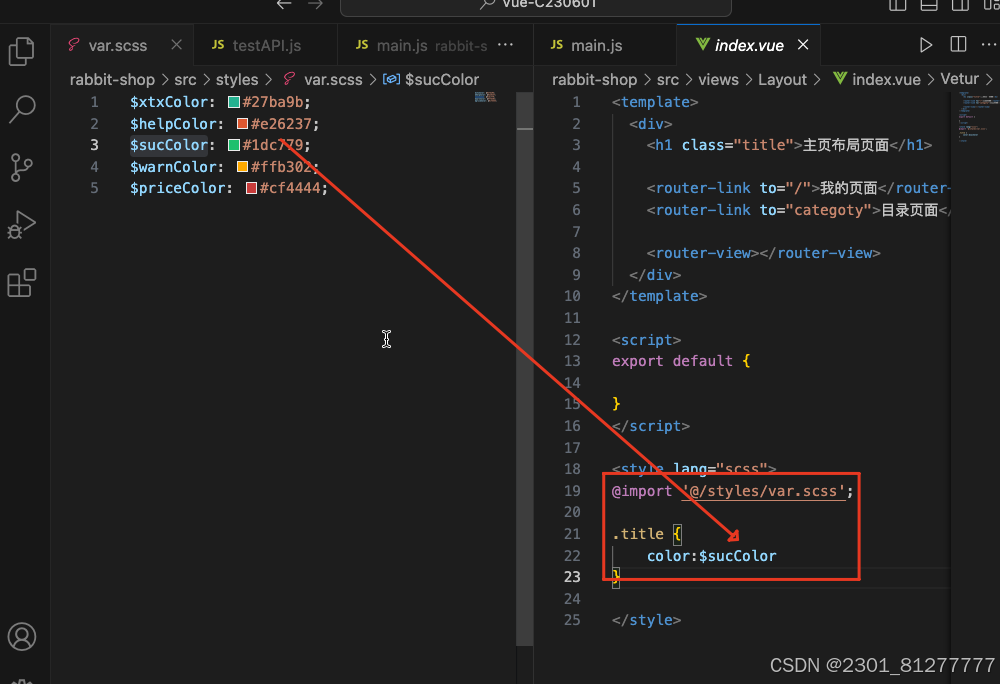Switch to the main.js rabbit-s tab

click(x=422, y=45)
